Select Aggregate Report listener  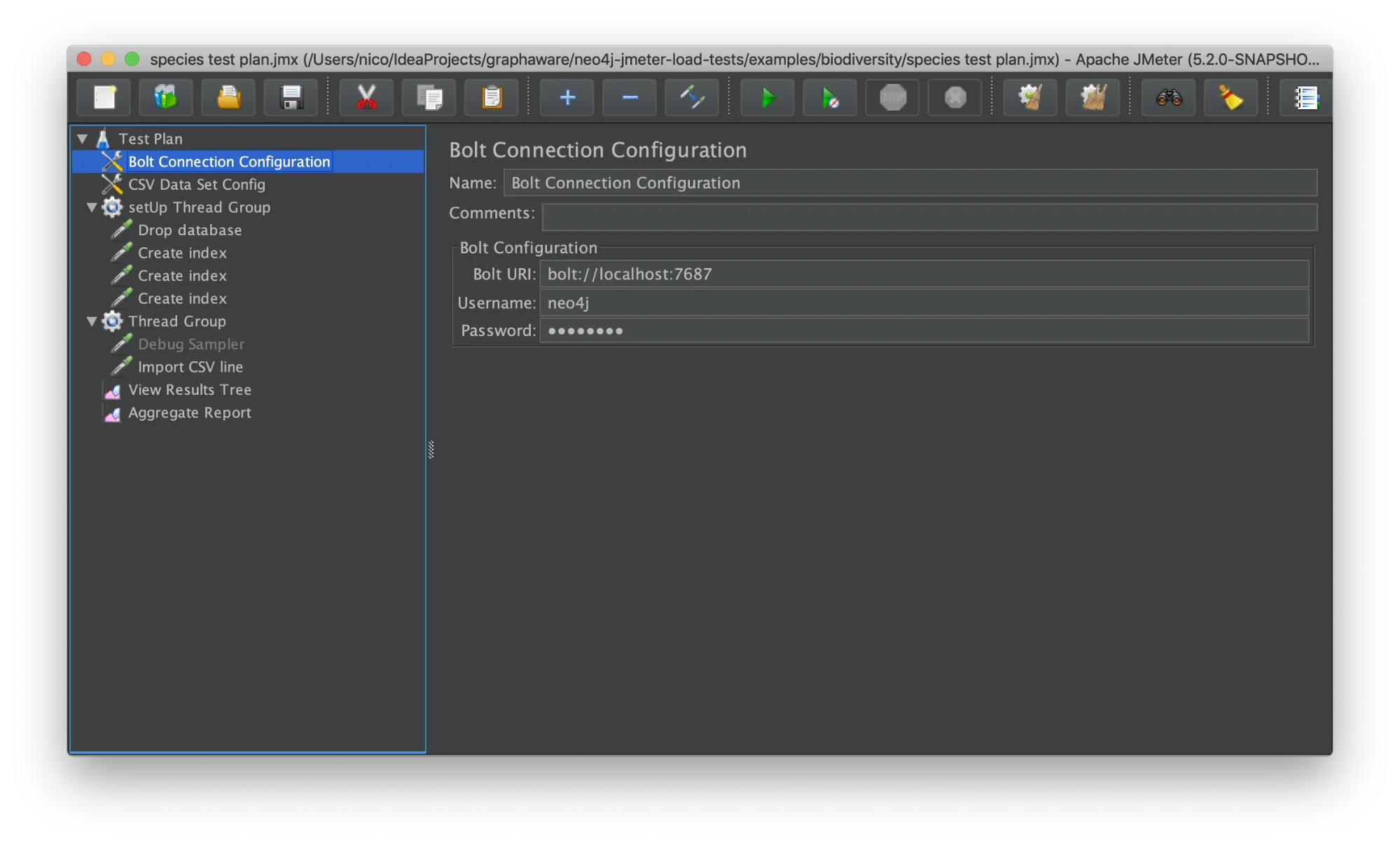(189, 413)
